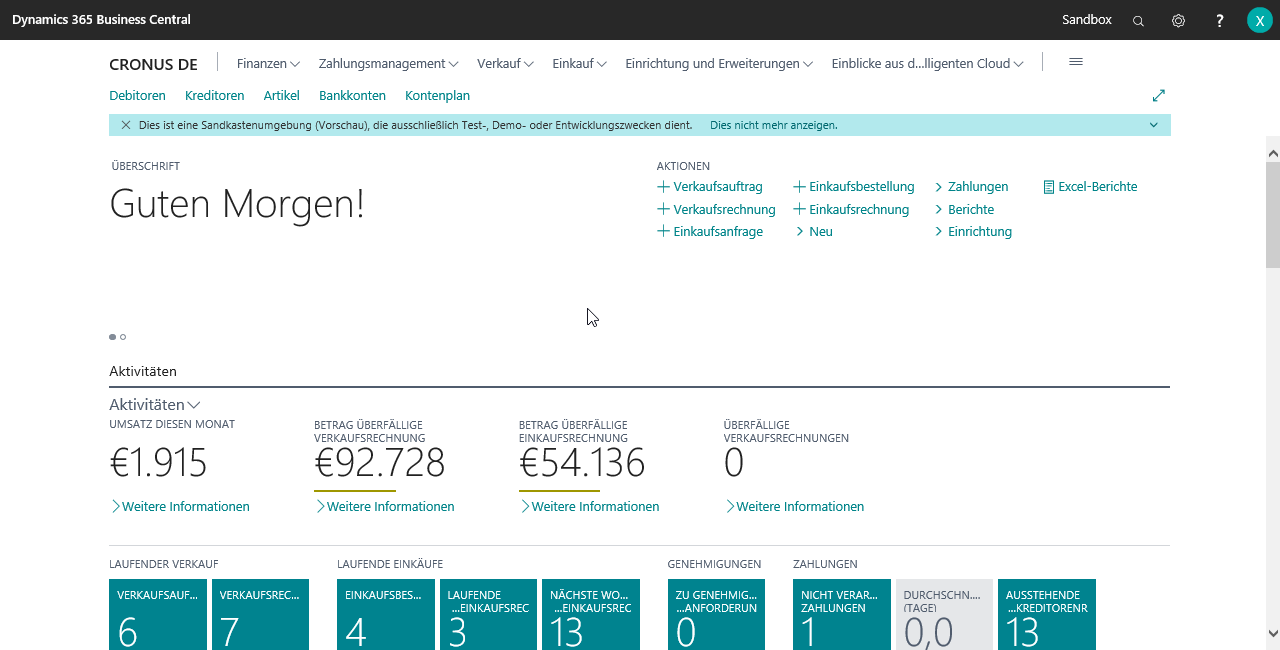Open Laufende Einkaufsrec tile showing 3
The width and height of the screenshot is (1280, 650).
pyautogui.click(x=488, y=614)
